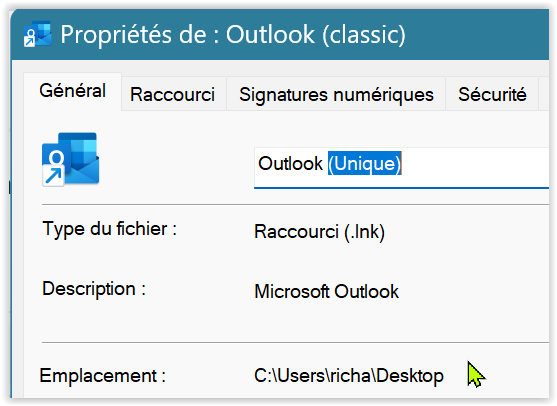Open the Général tab
The image size is (557, 406).
tap(72, 91)
